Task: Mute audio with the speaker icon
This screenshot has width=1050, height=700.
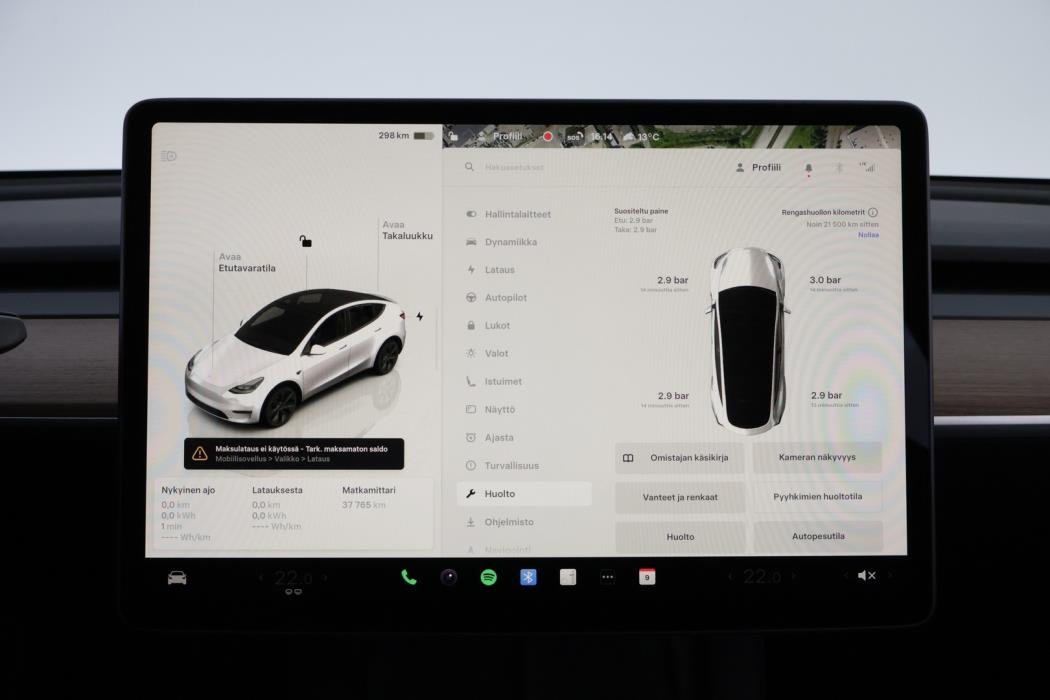Action: click(866, 576)
